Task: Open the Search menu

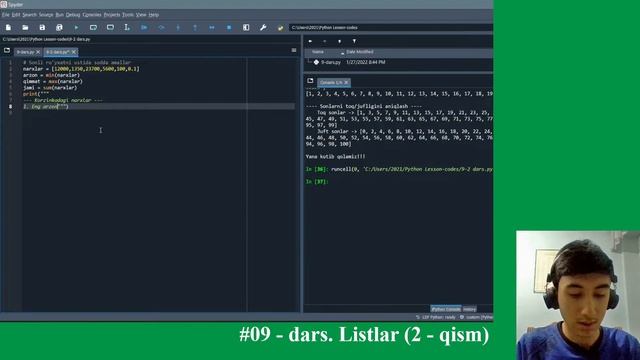Action: (29, 15)
